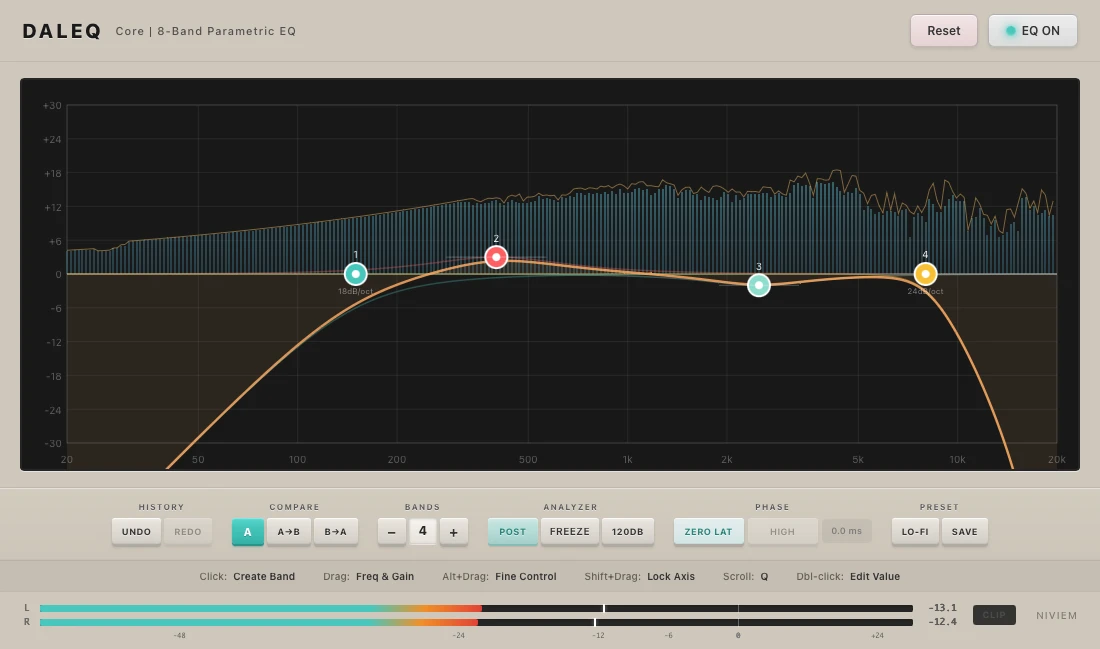Select the orange band 4 node
Screen dimensions: 1100x649
(925, 274)
